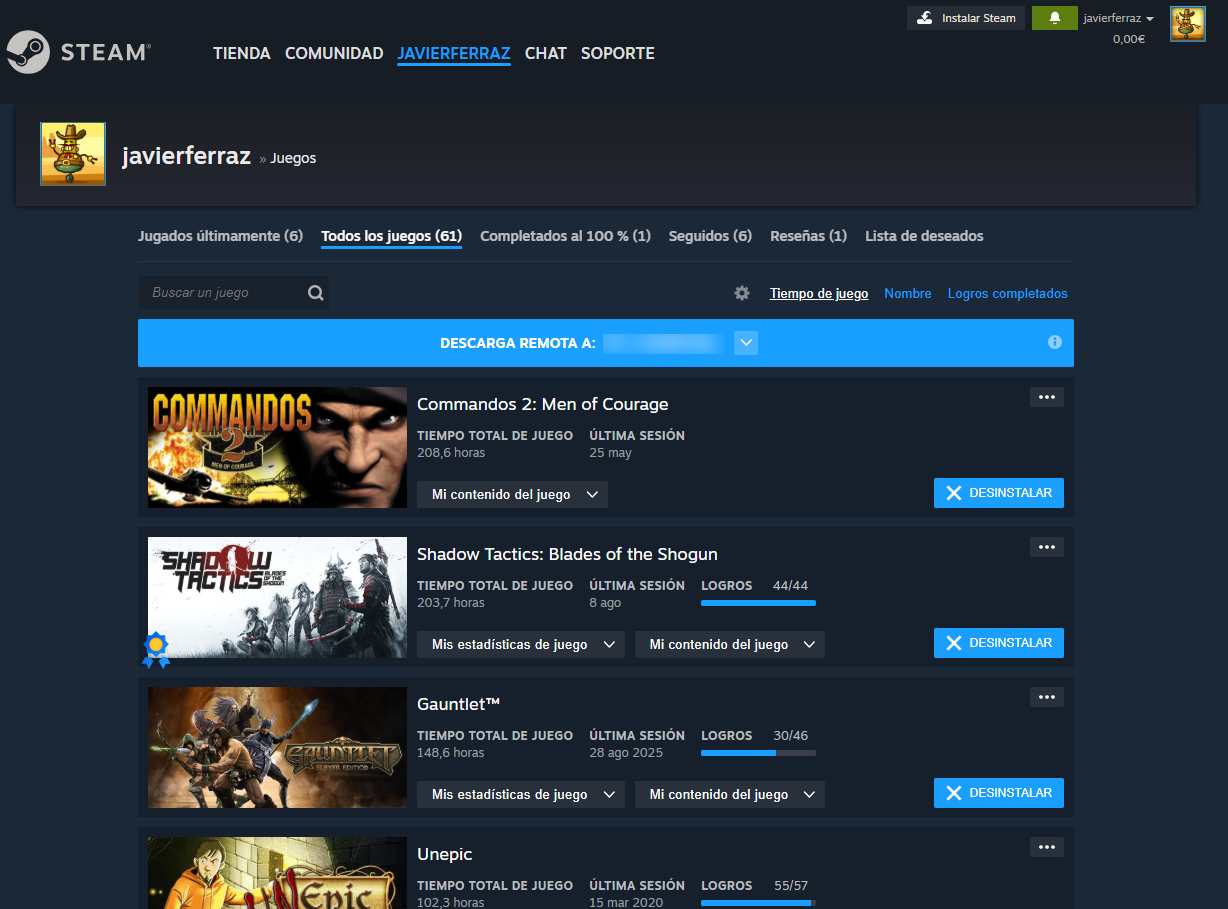The width and height of the screenshot is (1228, 909).
Task: Uninstall Gauntlet with DESINSTALAR button
Action: coord(999,793)
